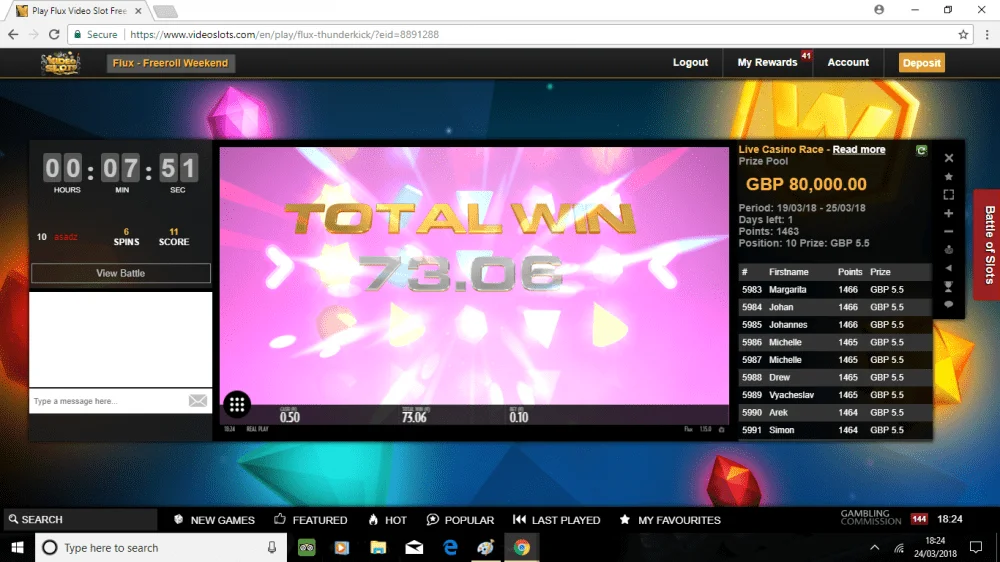The image size is (1000, 562).
Task: Click the Flux - Freeroll Weekend label
Action: pos(170,63)
